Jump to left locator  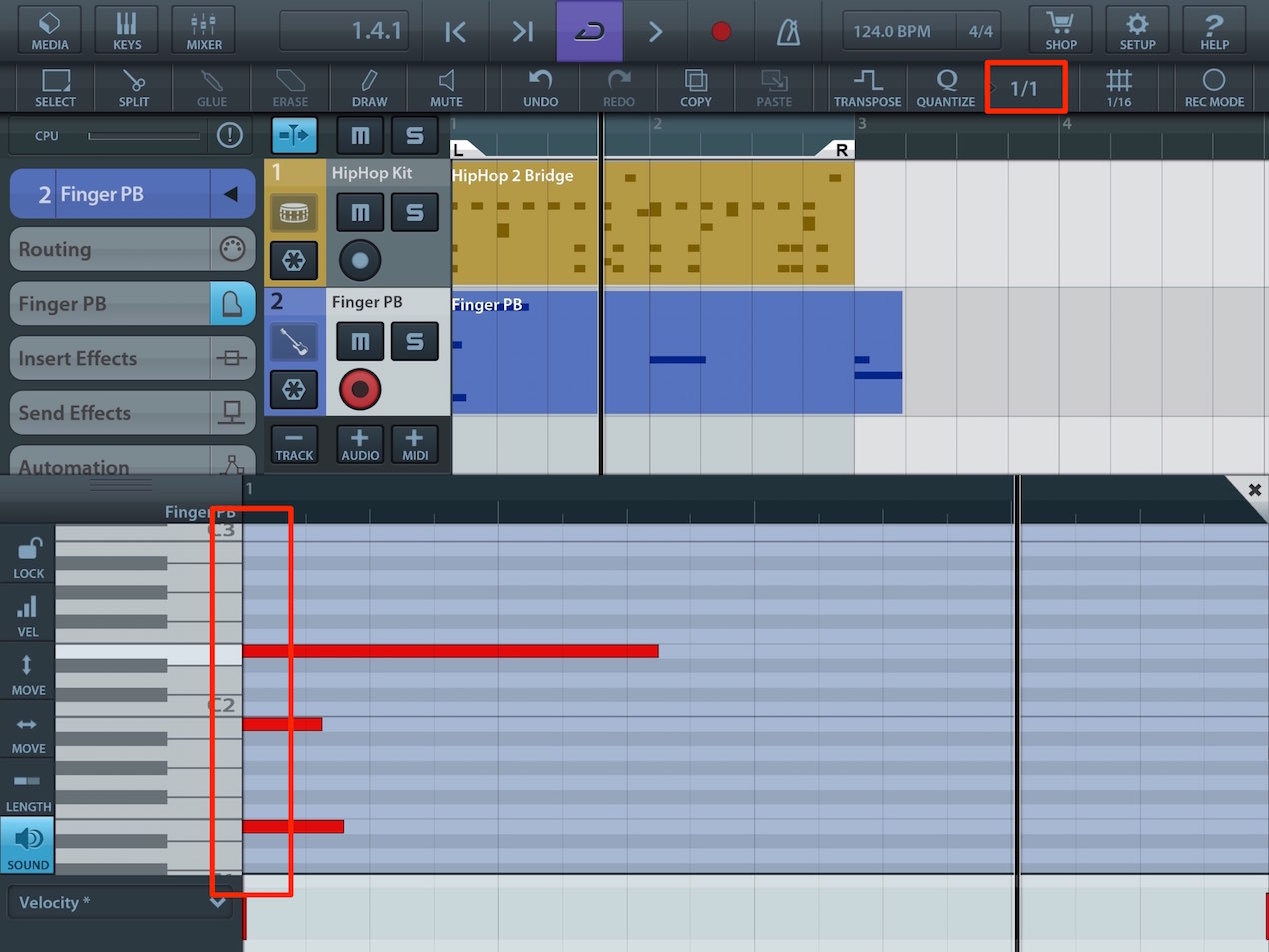coord(455,32)
